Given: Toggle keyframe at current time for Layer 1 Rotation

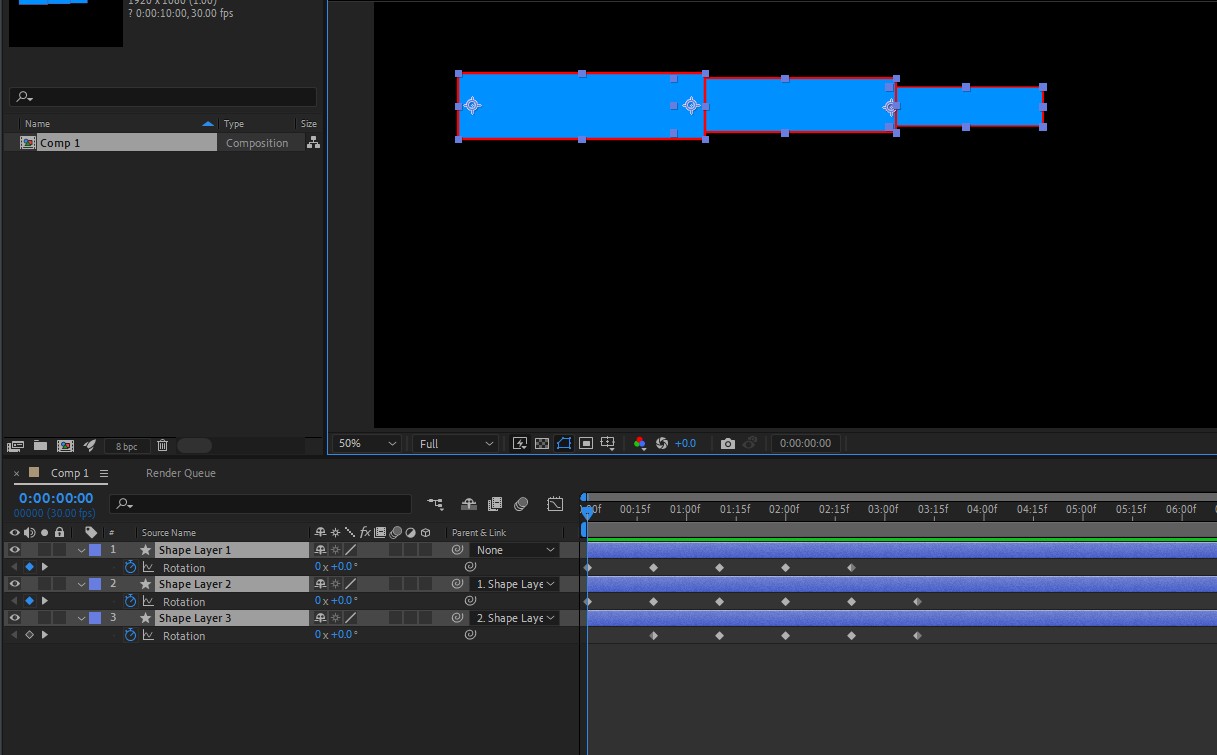Looking at the screenshot, I should pos(29,567).
